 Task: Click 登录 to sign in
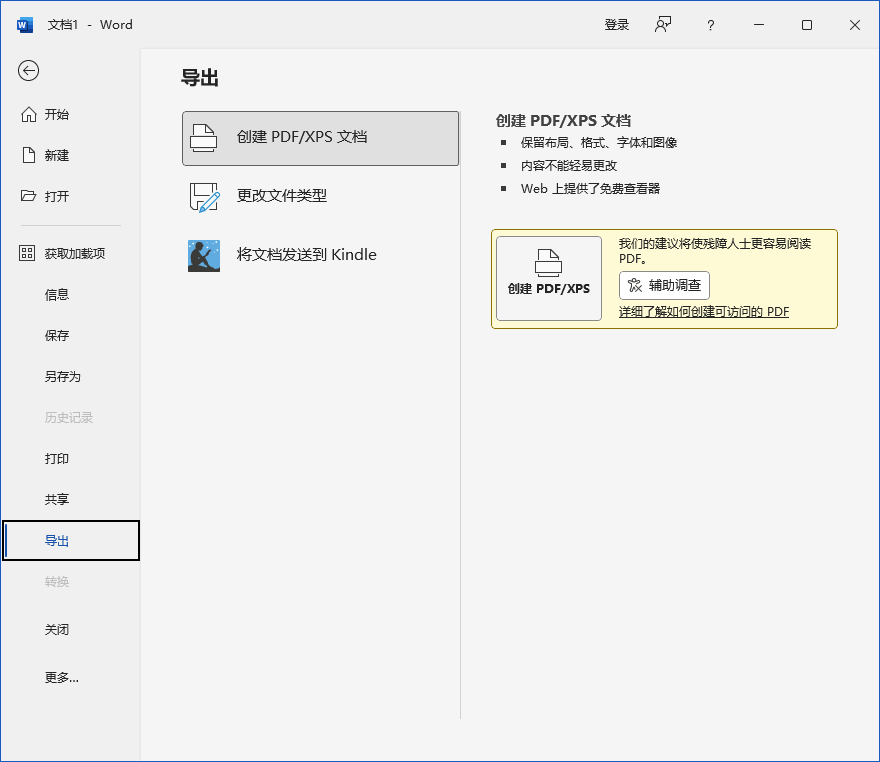617,25
